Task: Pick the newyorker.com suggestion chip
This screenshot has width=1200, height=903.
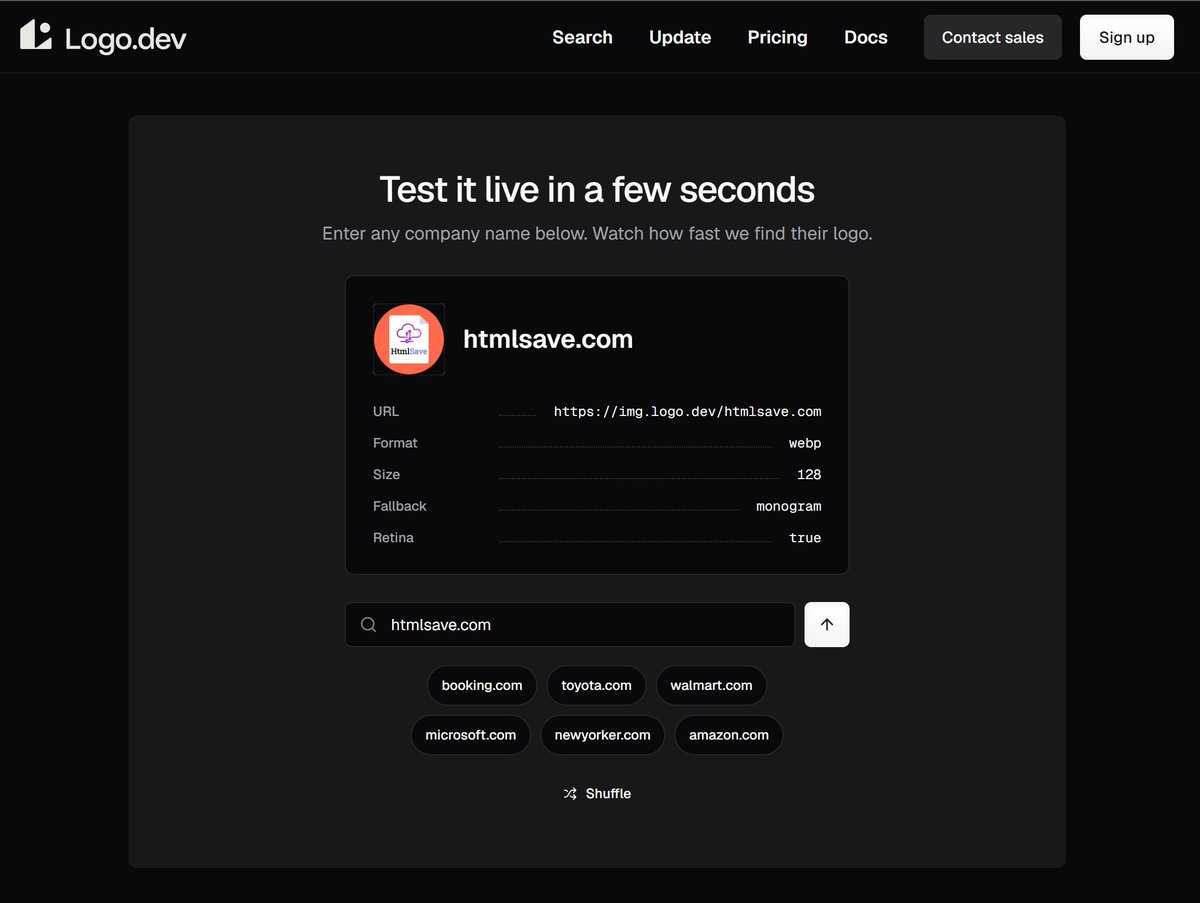Action: click(x=602, y=735)
